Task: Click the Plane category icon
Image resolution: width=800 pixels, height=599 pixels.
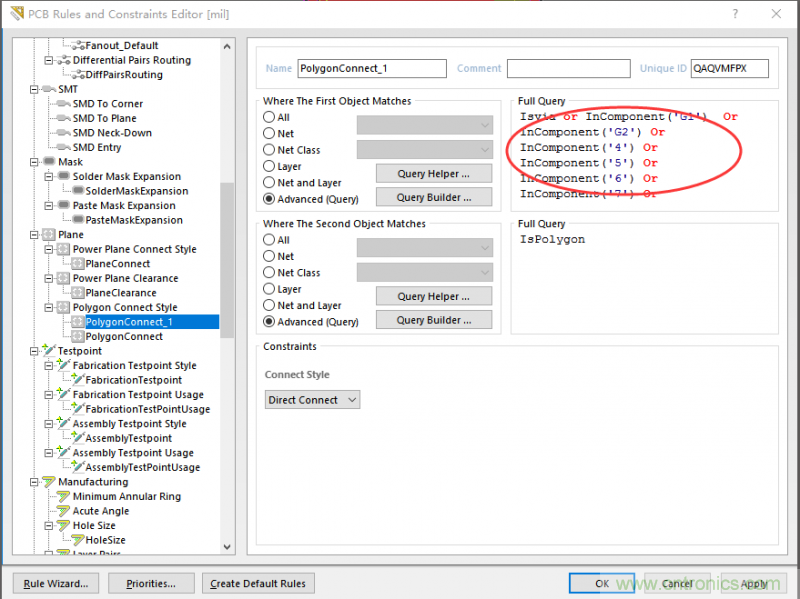Action: [48, 235]
